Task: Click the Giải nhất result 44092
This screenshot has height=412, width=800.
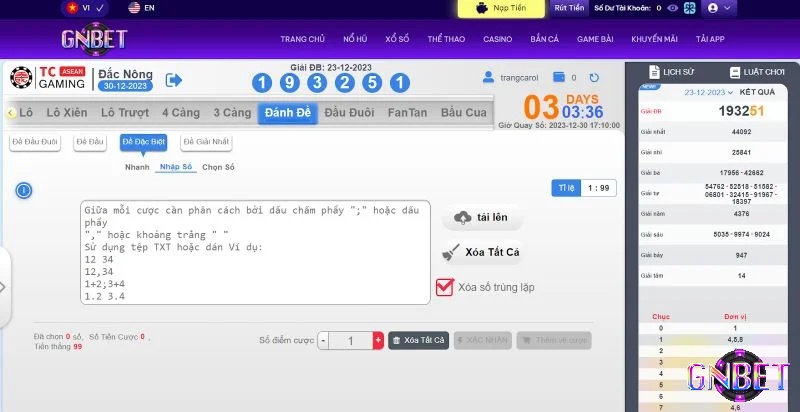Action: (x=741, y=132)
